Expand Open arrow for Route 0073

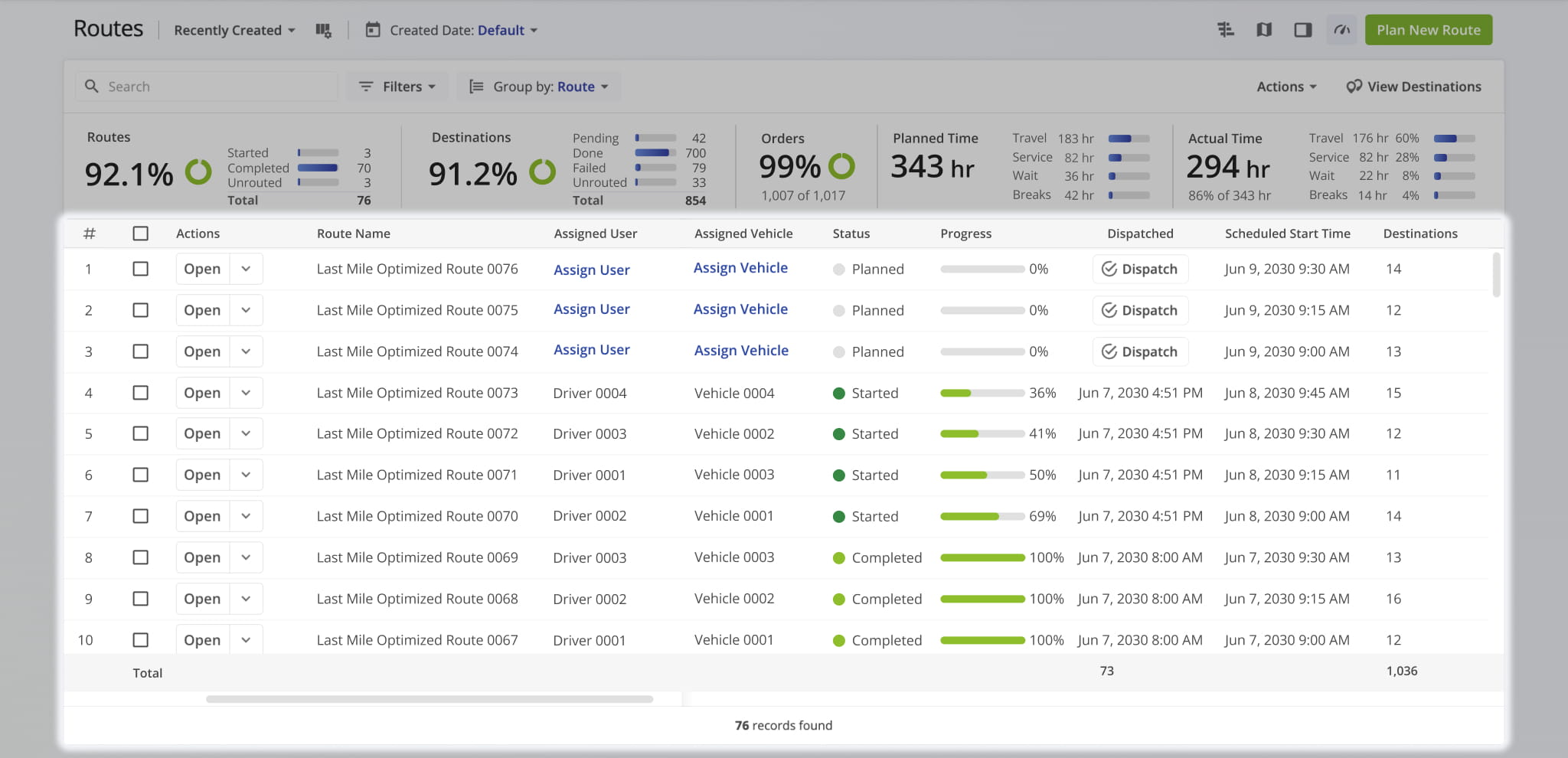click(x=246, y=393)
